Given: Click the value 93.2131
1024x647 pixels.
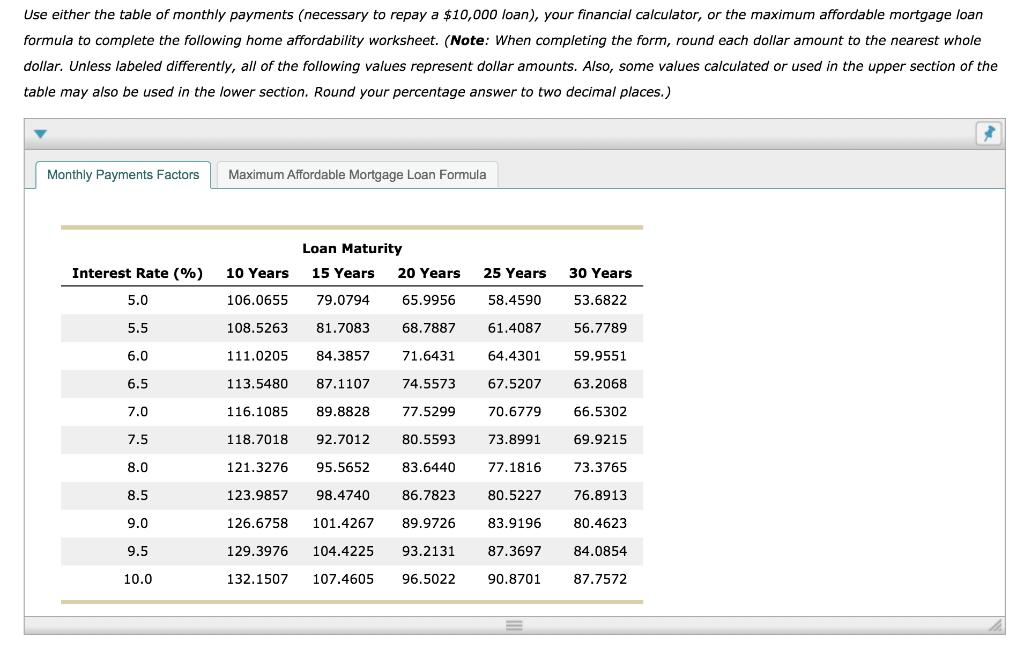Looking at the screenshot, I should pyautogui.click(x=429, y=551).
